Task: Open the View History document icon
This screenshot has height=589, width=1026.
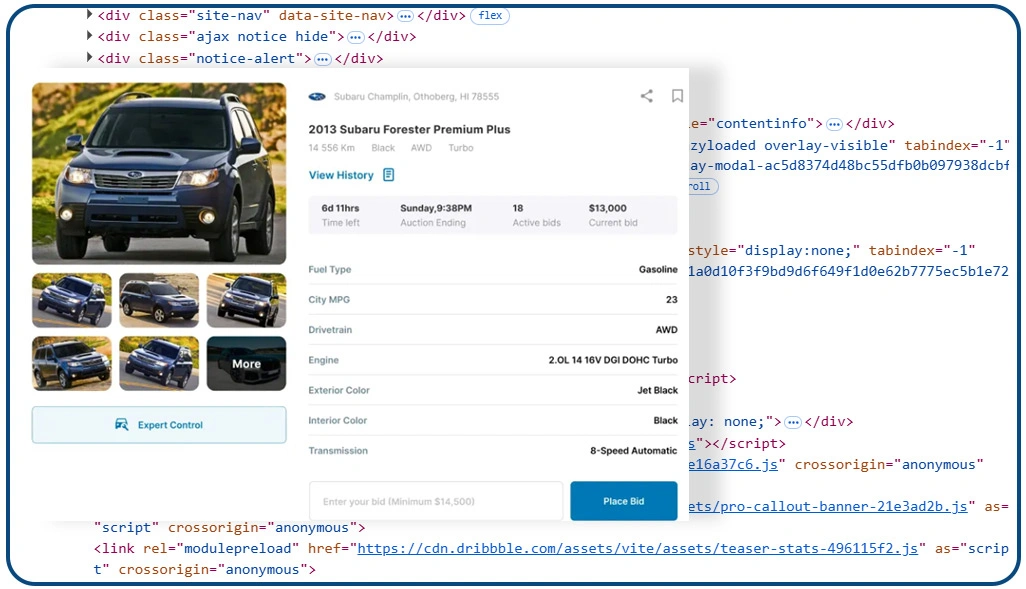Action: 389,175
